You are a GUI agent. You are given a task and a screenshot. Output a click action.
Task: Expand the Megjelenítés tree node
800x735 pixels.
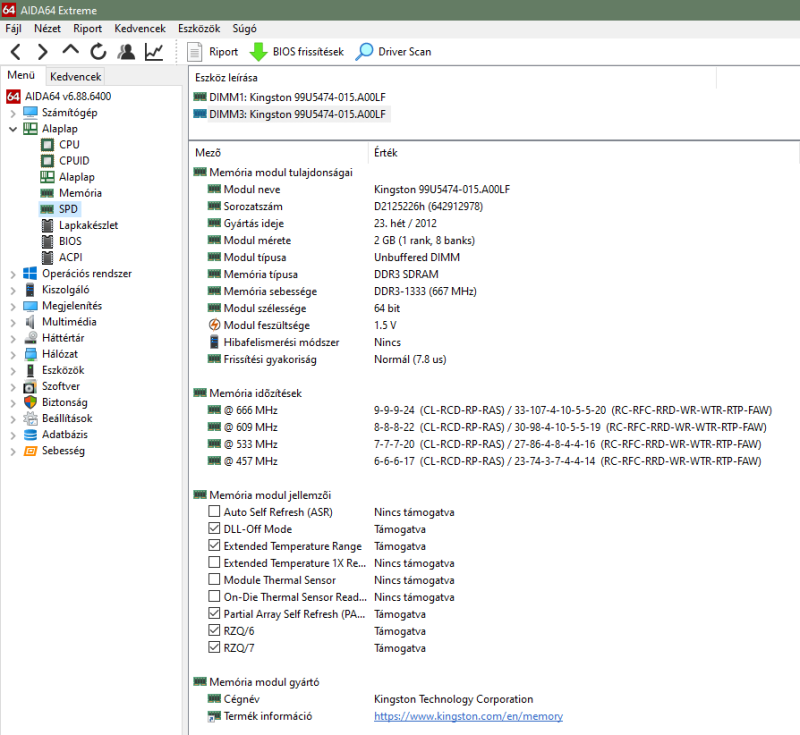pos(13,307)
